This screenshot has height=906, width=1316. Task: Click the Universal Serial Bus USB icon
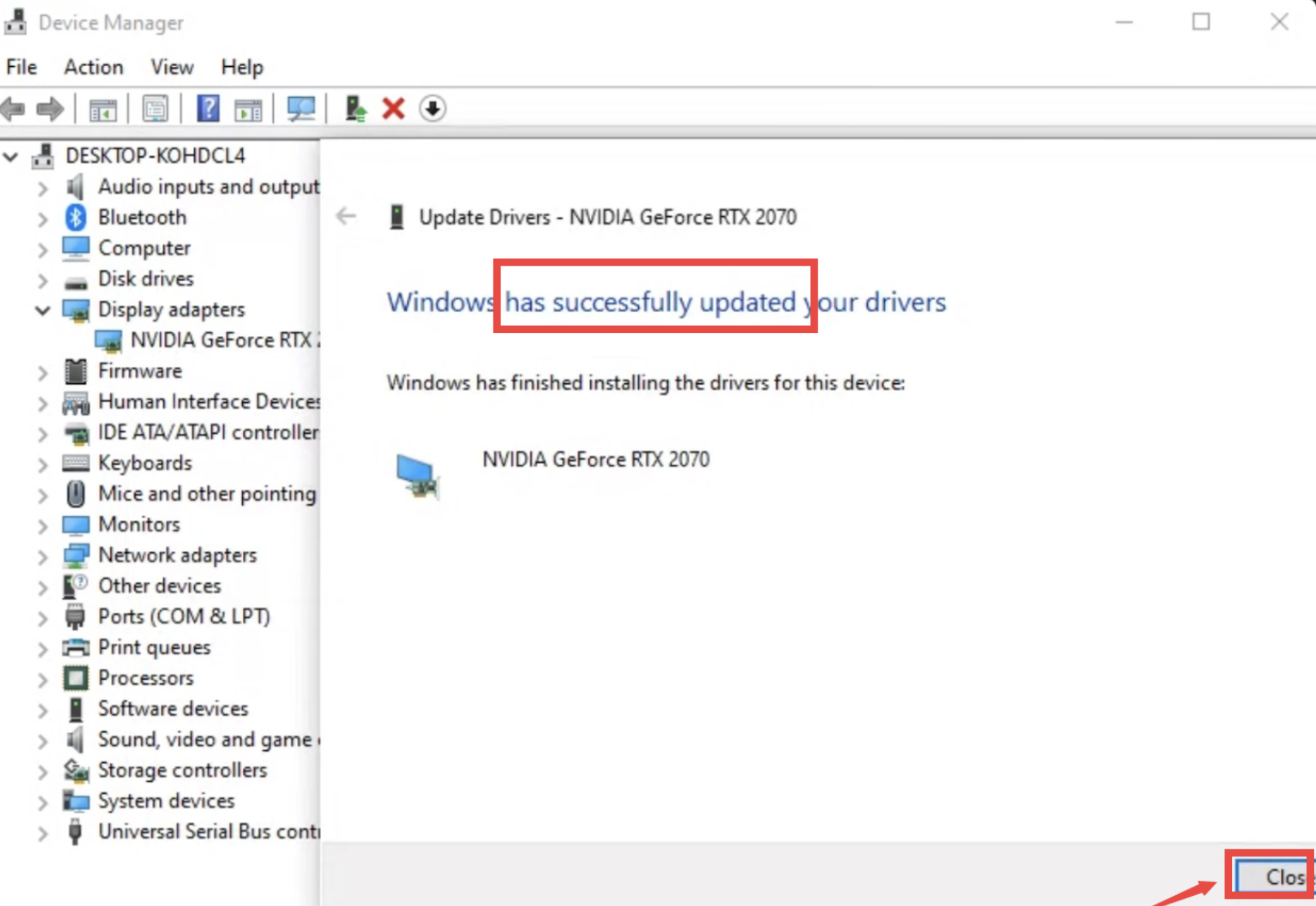pos(74,832)
